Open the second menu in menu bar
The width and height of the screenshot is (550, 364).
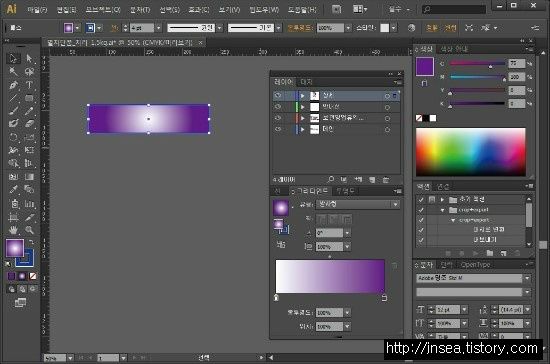66,9
